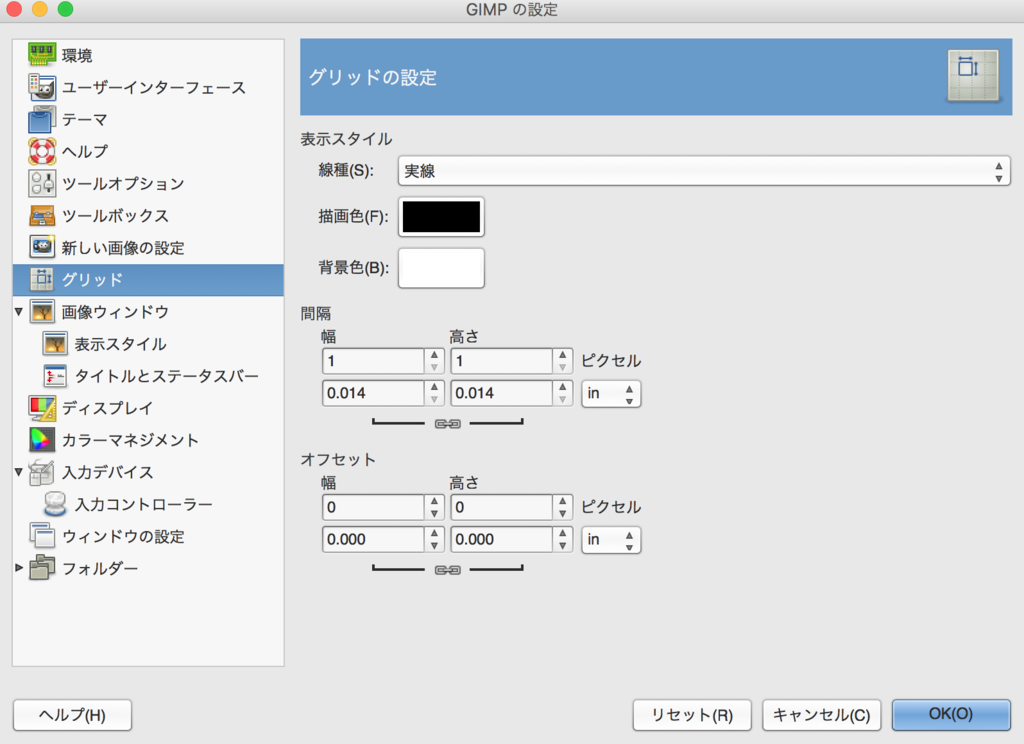Click the ウィンドウの設定 icon
1024x744 pixels.
(x=42, y=536)
